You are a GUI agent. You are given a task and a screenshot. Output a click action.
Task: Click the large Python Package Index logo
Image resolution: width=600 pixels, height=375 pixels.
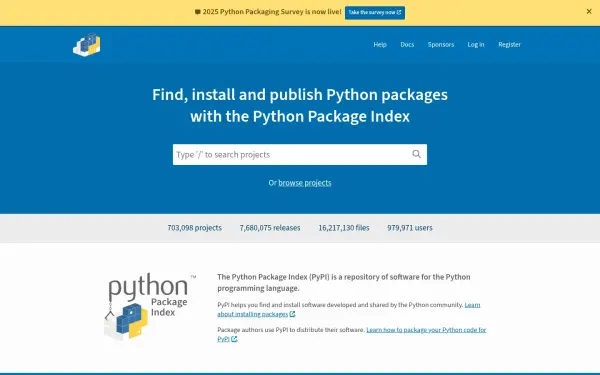tap(150, 307)
